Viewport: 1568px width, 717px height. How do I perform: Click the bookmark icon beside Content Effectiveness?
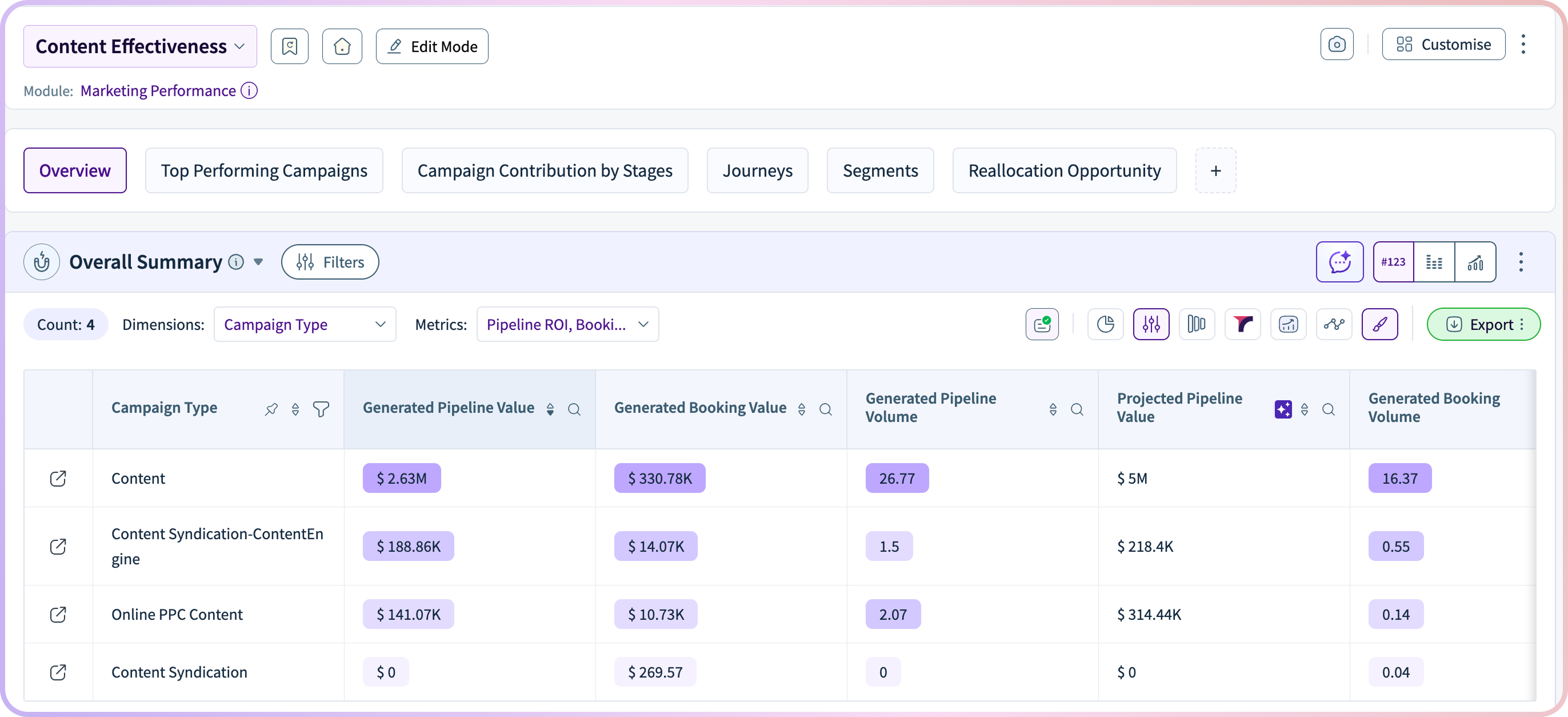click(x=289, y=46)
